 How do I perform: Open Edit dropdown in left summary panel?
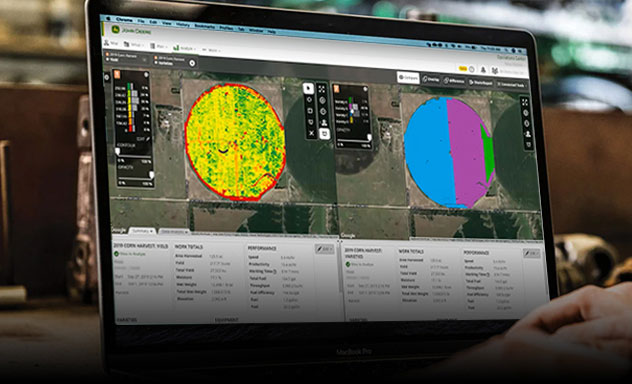point(324,249)
